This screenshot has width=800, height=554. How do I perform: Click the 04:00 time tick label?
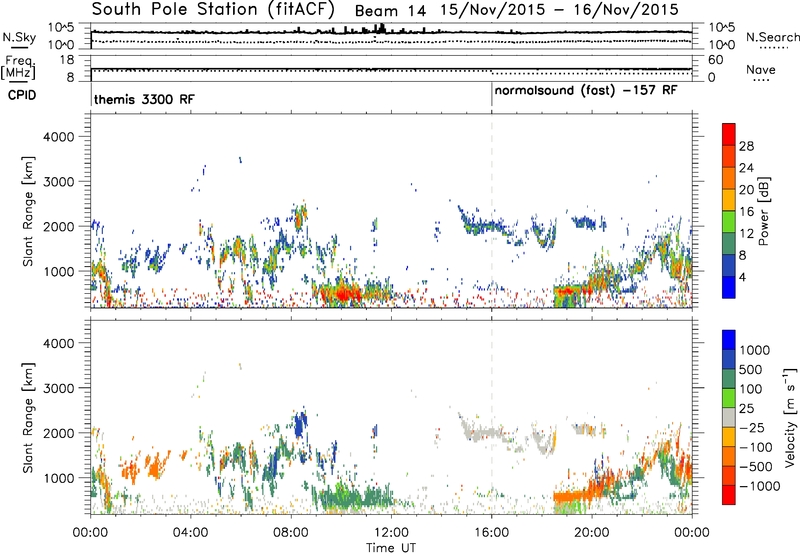pos(190,533)
